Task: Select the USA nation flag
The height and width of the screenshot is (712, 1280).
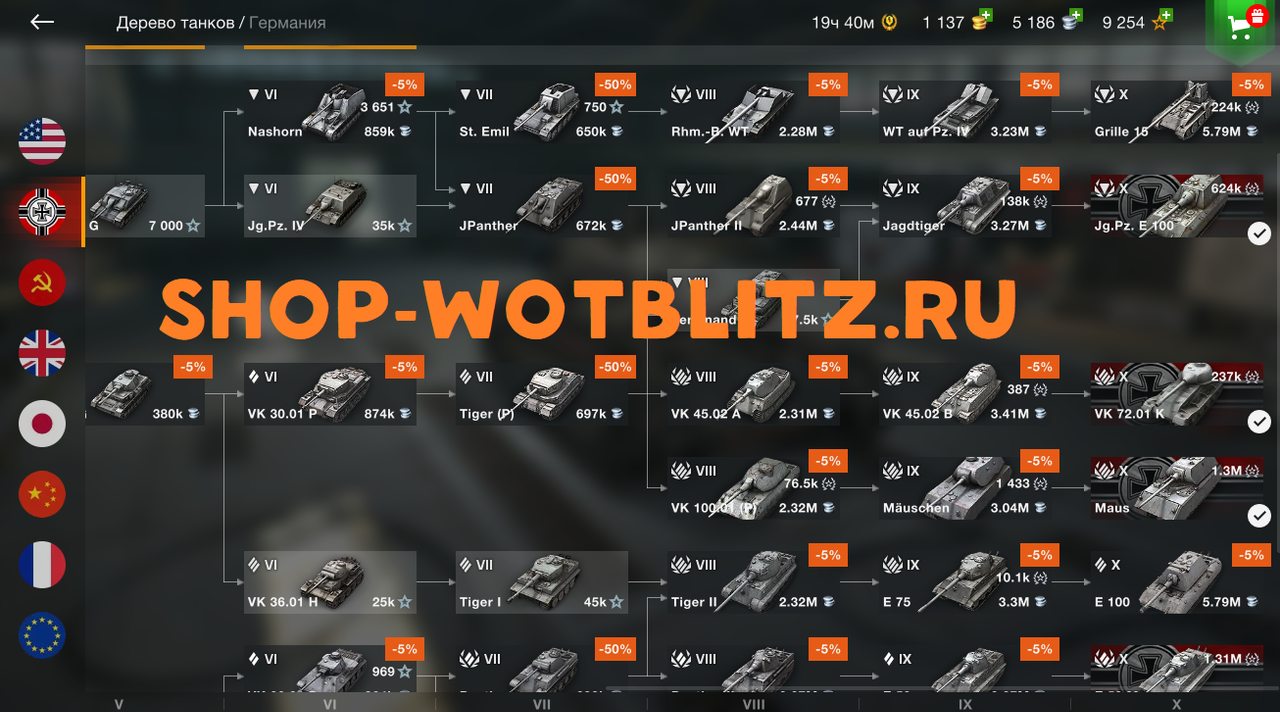Action: click(x=42, y=141)
